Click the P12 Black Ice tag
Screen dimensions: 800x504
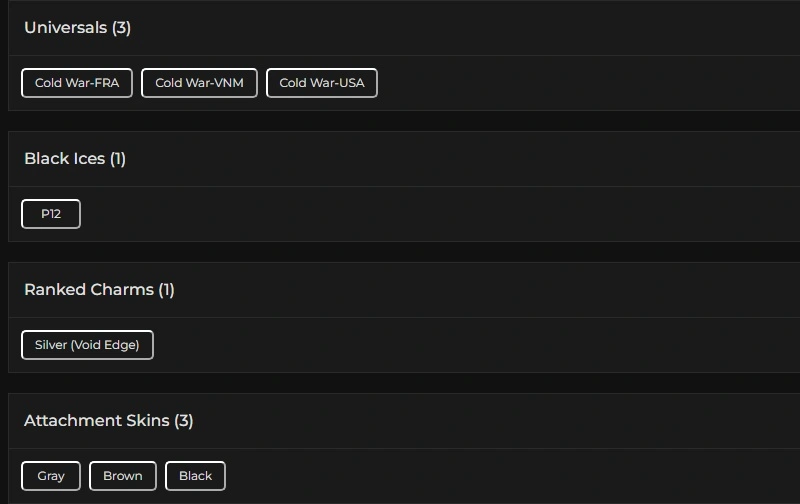click(x=51, y=214)
